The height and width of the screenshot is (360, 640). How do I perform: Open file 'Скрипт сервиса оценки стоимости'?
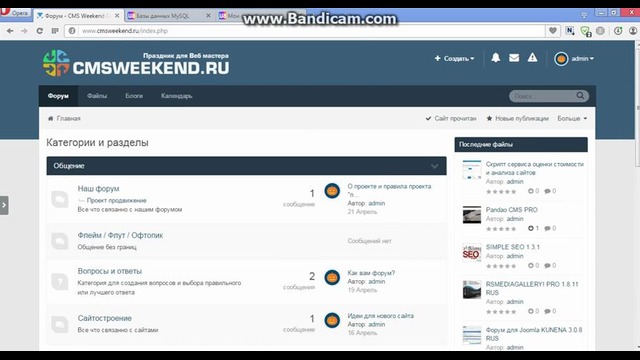(535, 168)
